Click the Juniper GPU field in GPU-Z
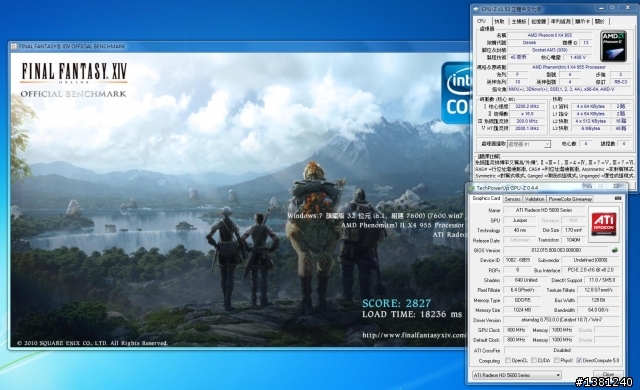 coord(520,220)
